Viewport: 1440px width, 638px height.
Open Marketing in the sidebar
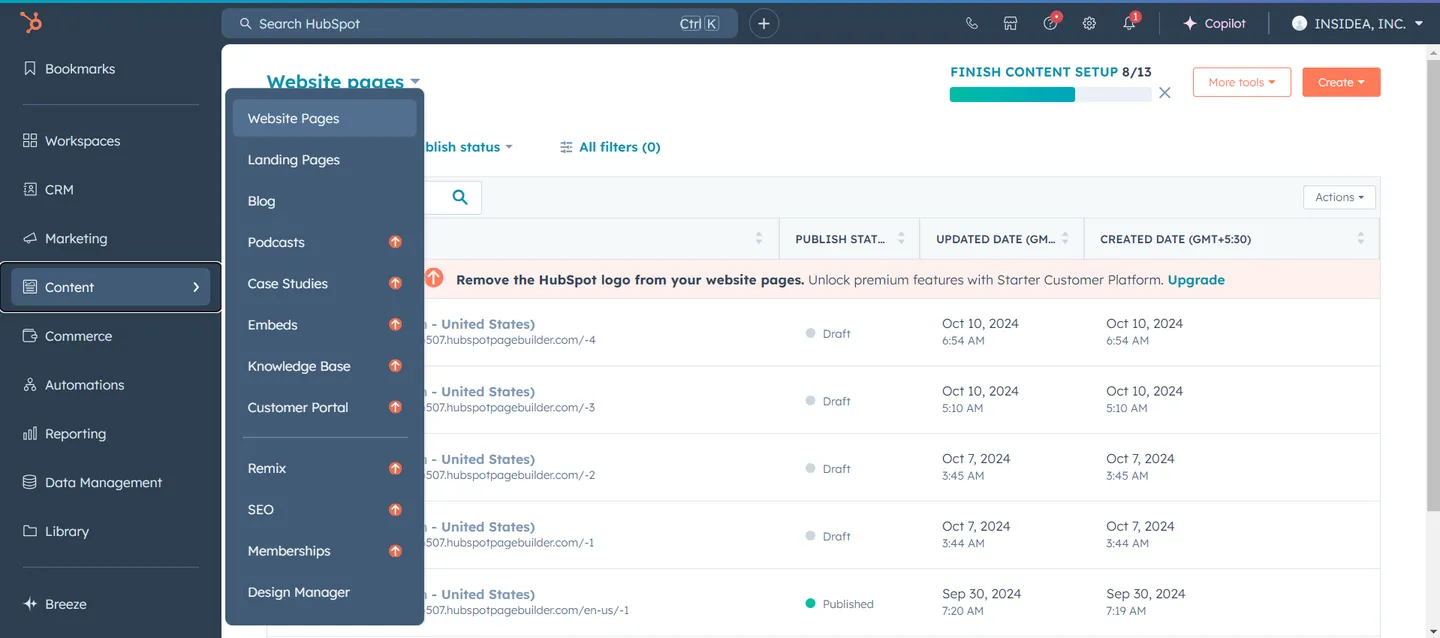coord(65,238)
